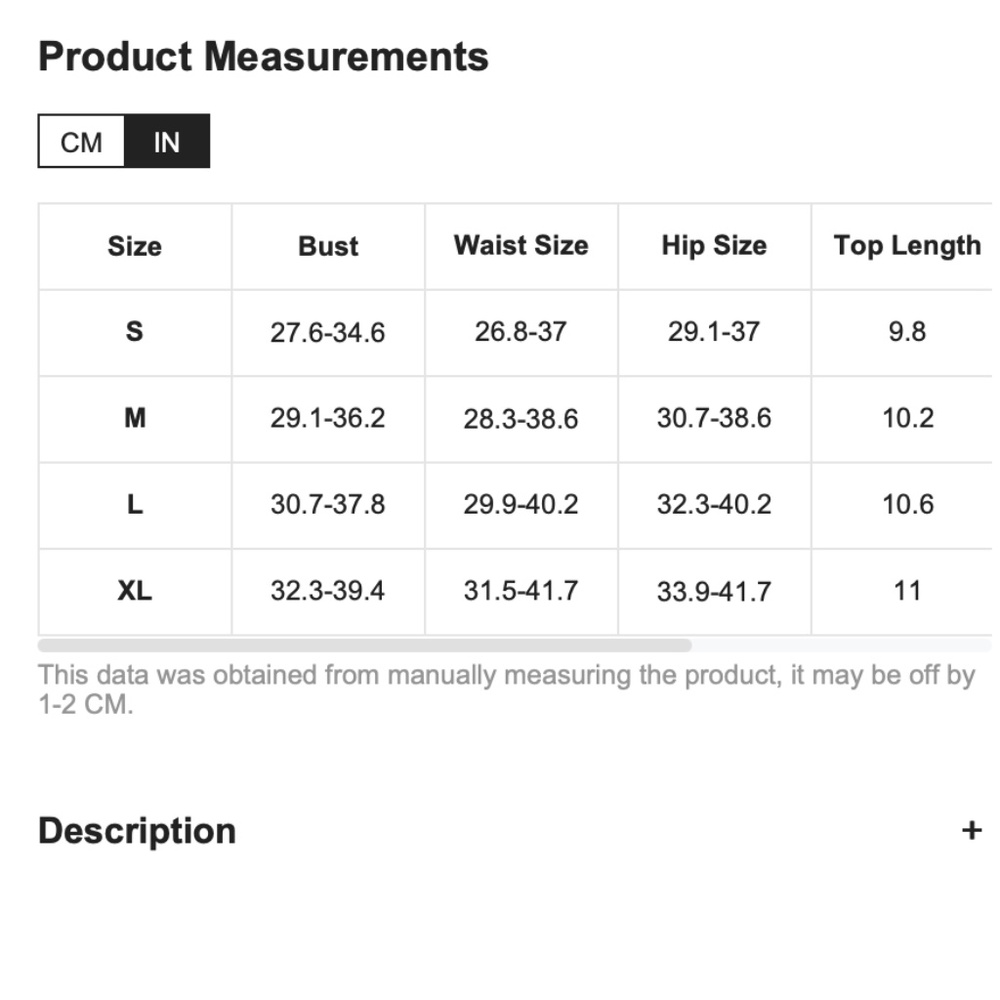Open the Description heading
The width and height of the screenshot is (1000, 1000).
tap(137, 830)
